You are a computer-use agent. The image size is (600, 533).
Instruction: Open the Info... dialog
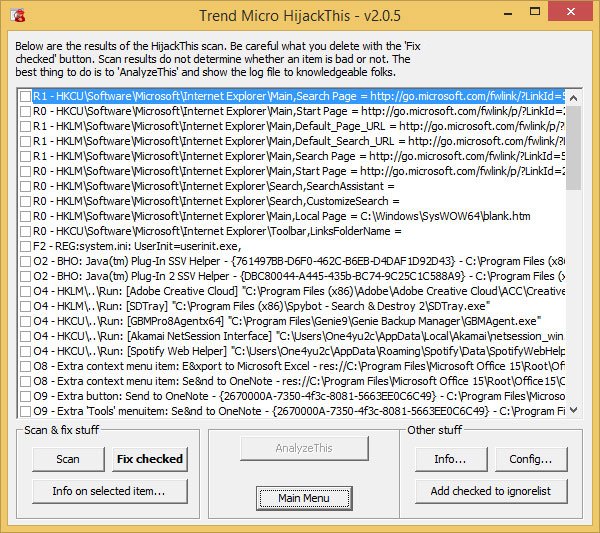pos(451,459)
